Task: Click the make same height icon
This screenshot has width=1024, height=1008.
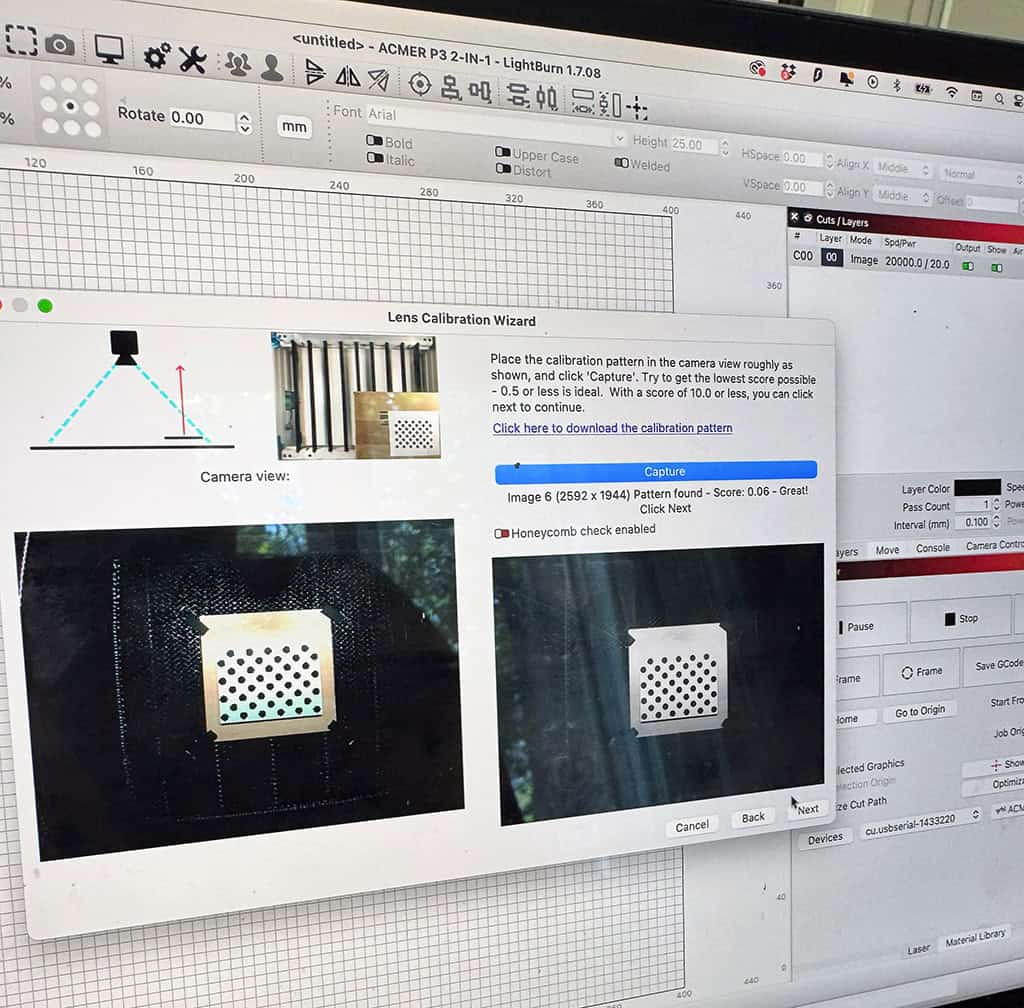Action: point(611,104)
